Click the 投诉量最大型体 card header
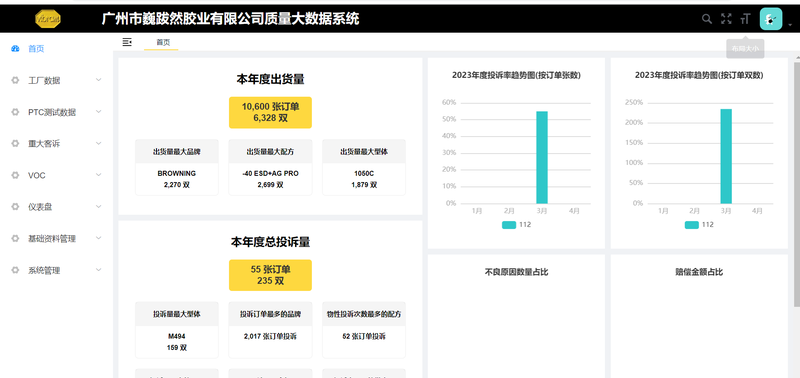This screenshot has height=378, width=800. click(177, 314)
